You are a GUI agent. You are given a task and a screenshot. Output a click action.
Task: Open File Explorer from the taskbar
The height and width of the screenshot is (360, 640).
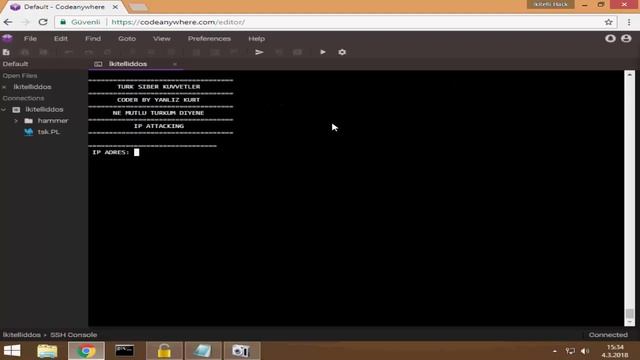point(47,351)
